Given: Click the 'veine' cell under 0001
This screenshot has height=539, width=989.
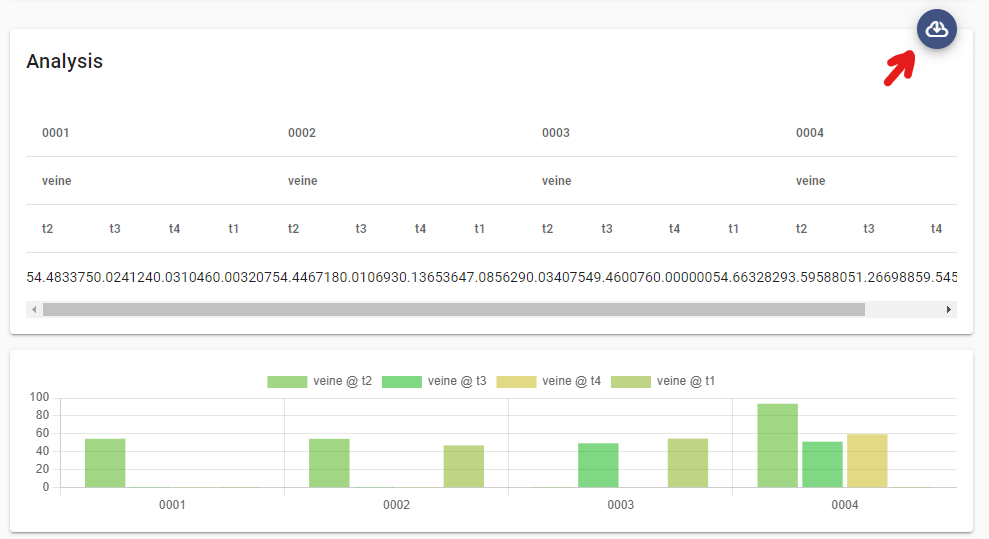Looking at the screenshot, I should (56, 181).
